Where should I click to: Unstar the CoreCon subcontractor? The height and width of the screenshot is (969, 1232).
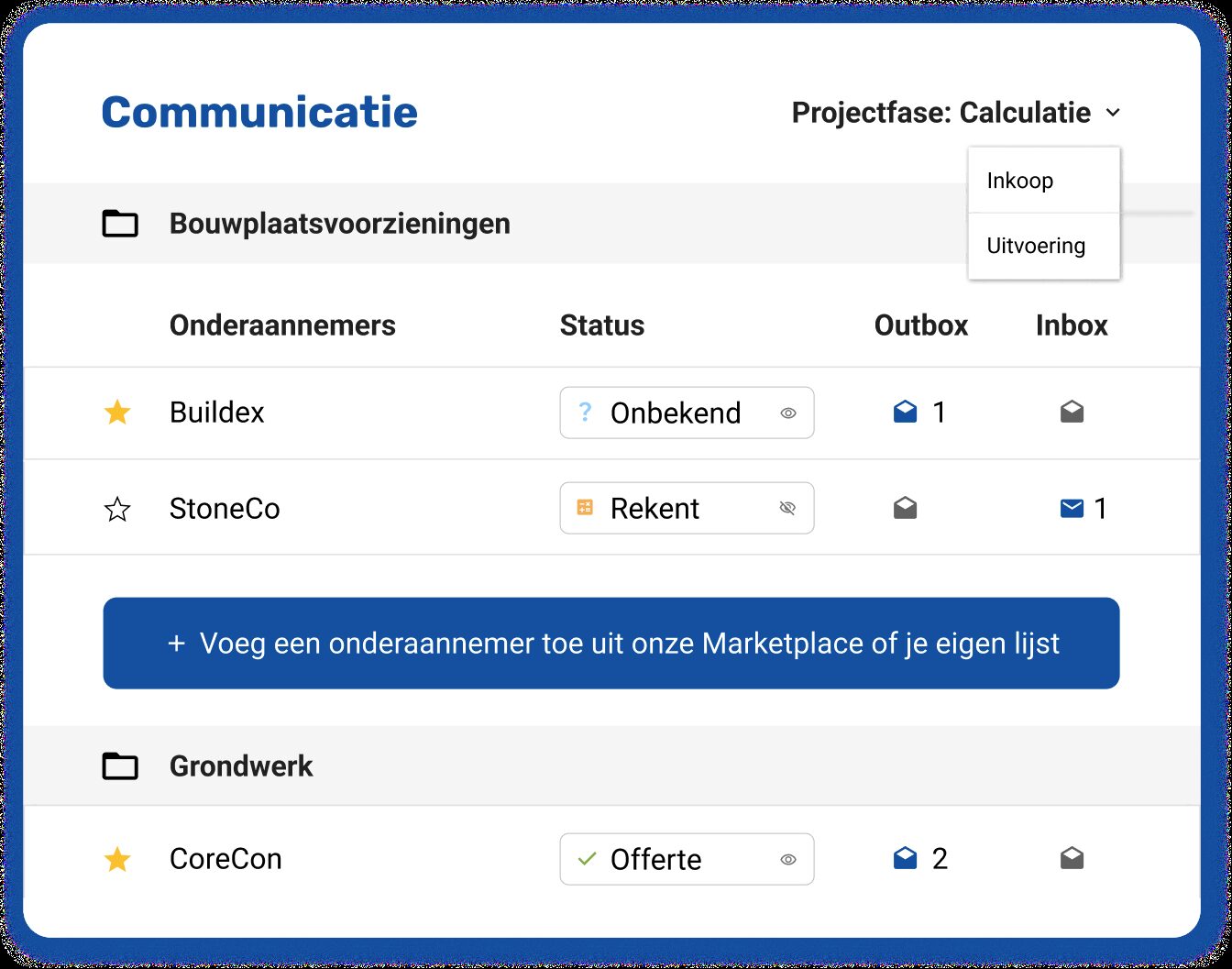(117, 859)
